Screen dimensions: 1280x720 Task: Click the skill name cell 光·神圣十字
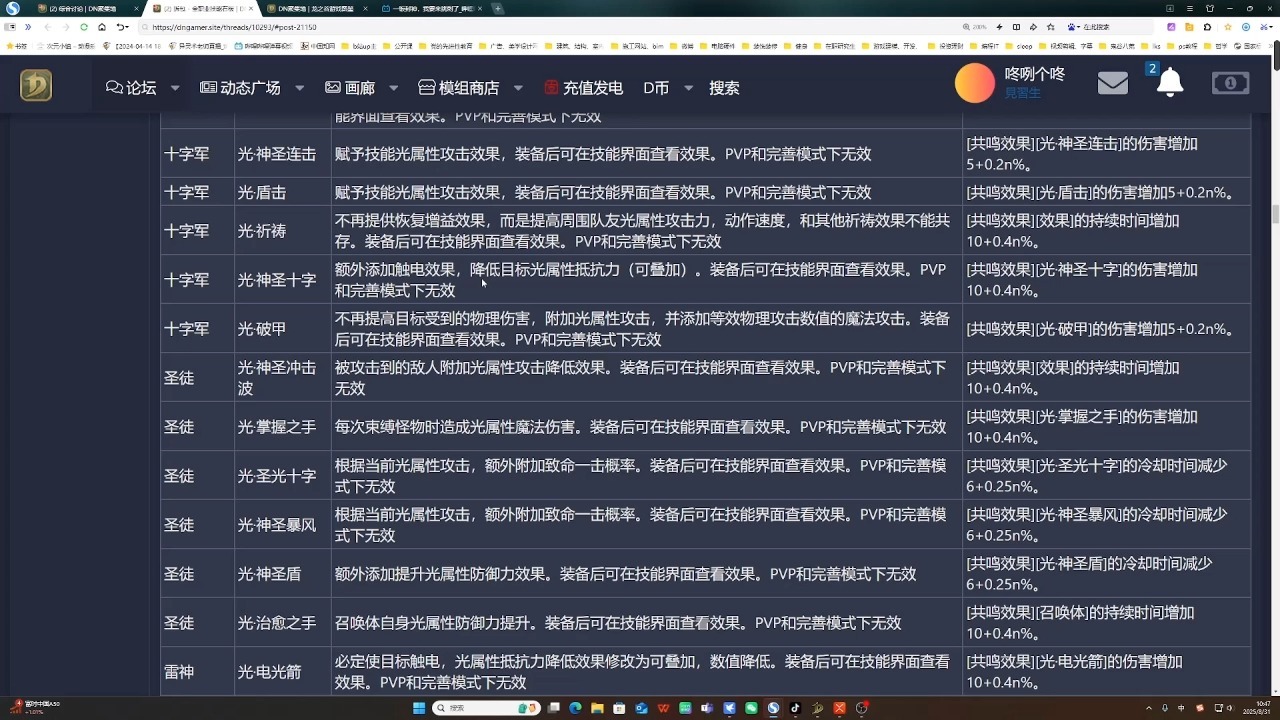pos(283,280)
